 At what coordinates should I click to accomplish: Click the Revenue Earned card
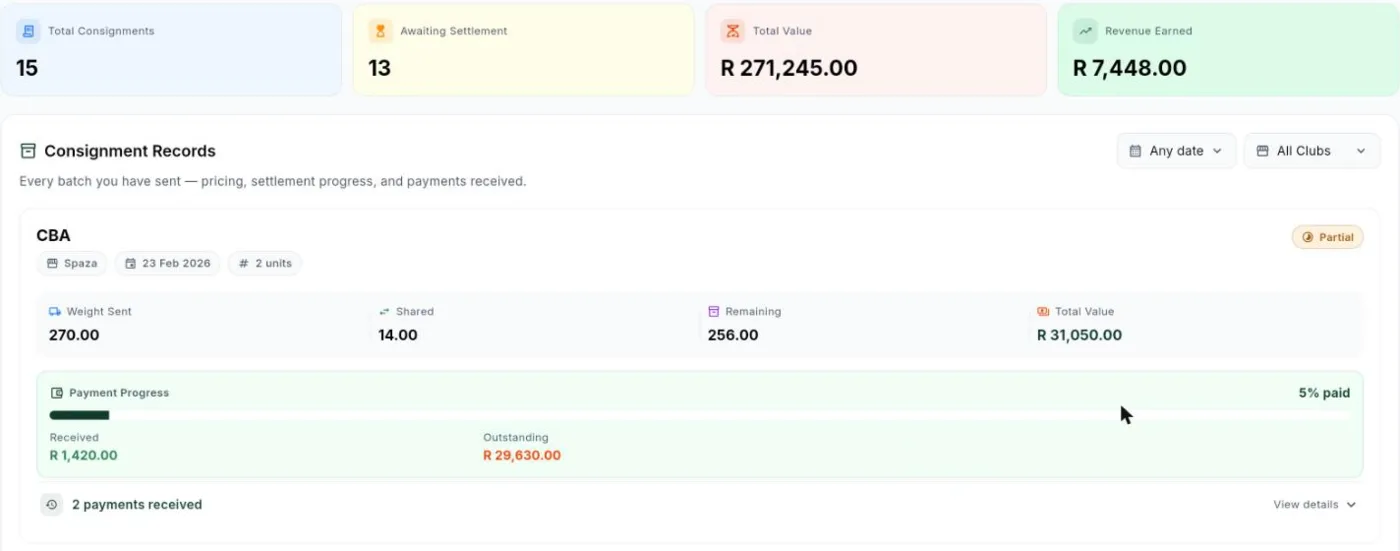tap(1228, 50)
